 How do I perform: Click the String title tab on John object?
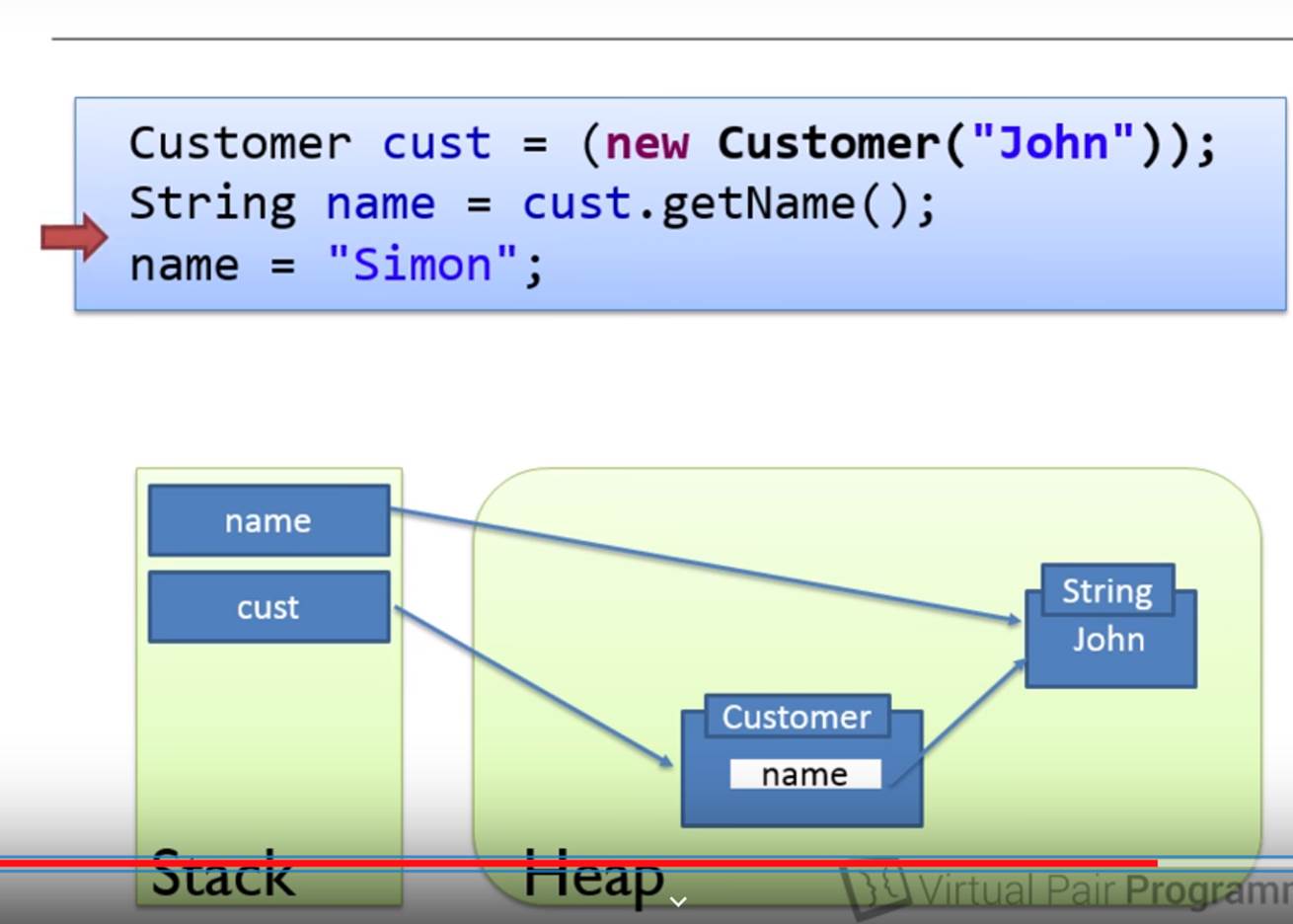click(1106, 591)
